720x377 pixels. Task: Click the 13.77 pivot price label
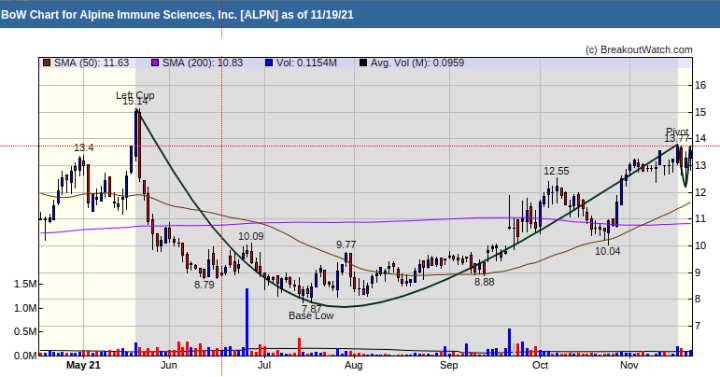pos(677,139)
